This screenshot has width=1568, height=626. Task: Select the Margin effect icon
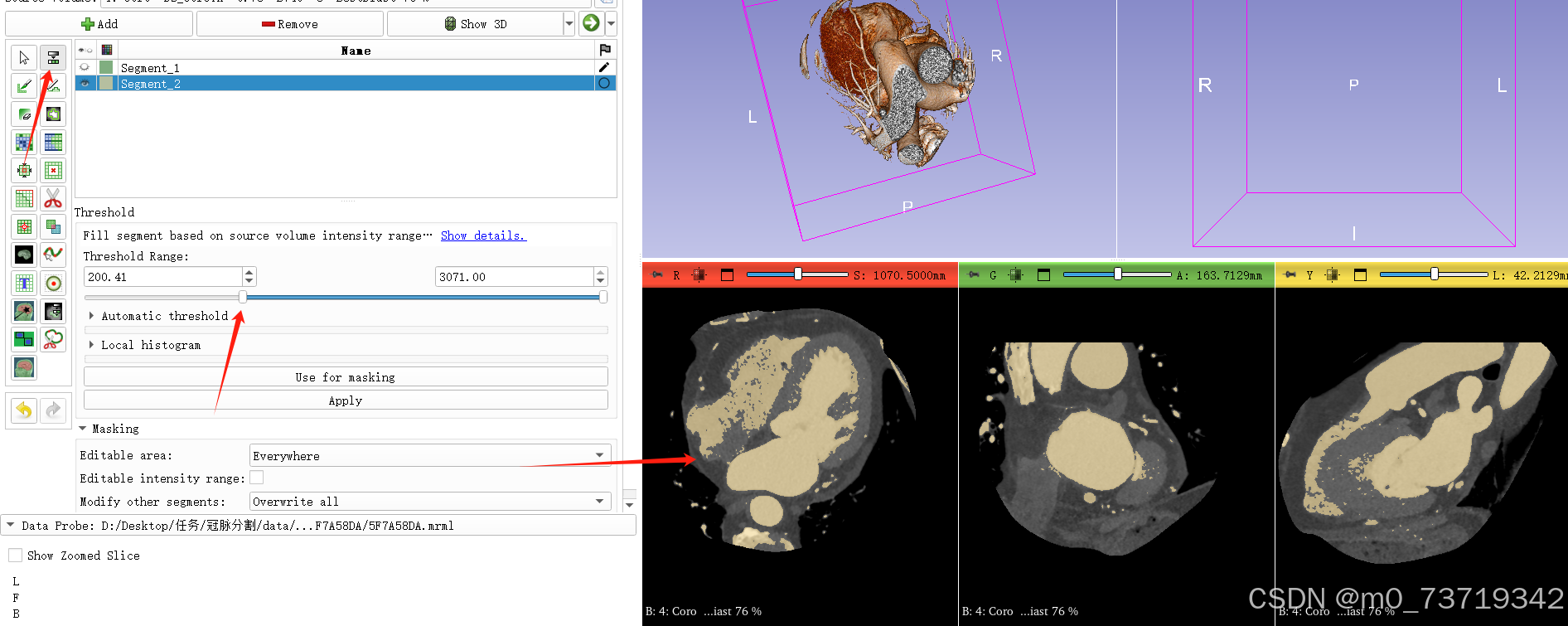coord(24,170)
